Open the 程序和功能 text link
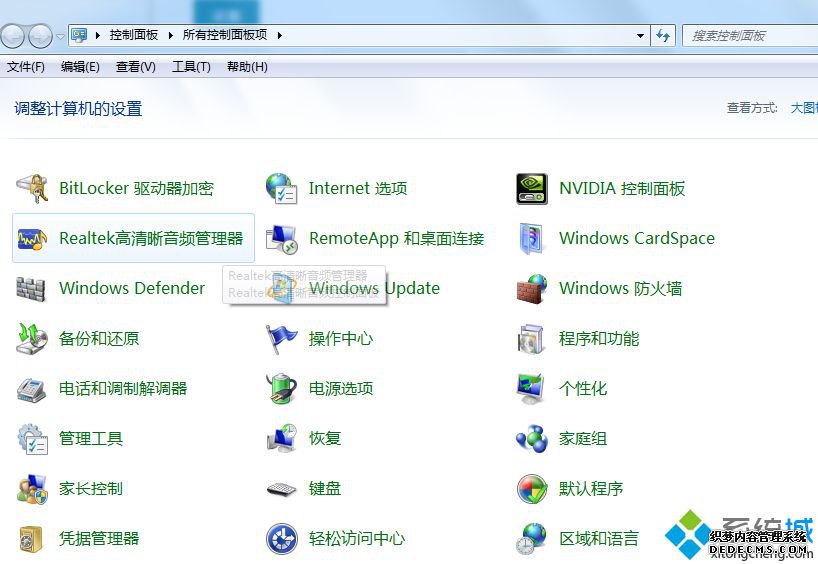This screenshot has height=564, width=818. coord(599,339)
